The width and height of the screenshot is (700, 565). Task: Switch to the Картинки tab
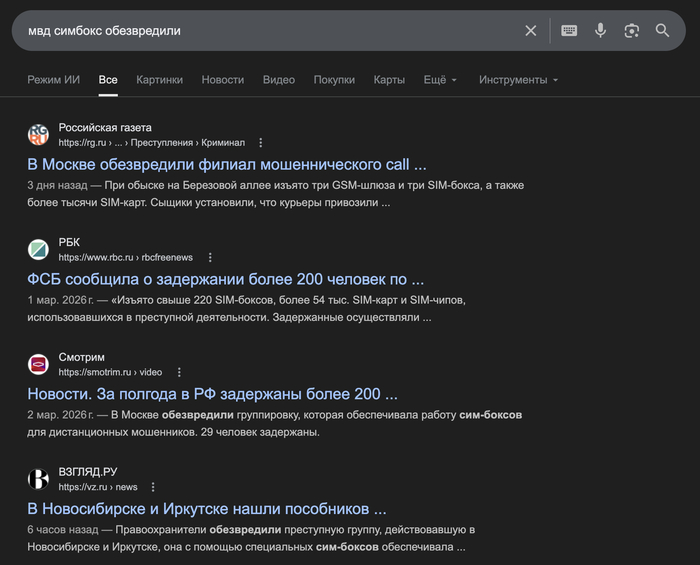[x=159, y=80]
